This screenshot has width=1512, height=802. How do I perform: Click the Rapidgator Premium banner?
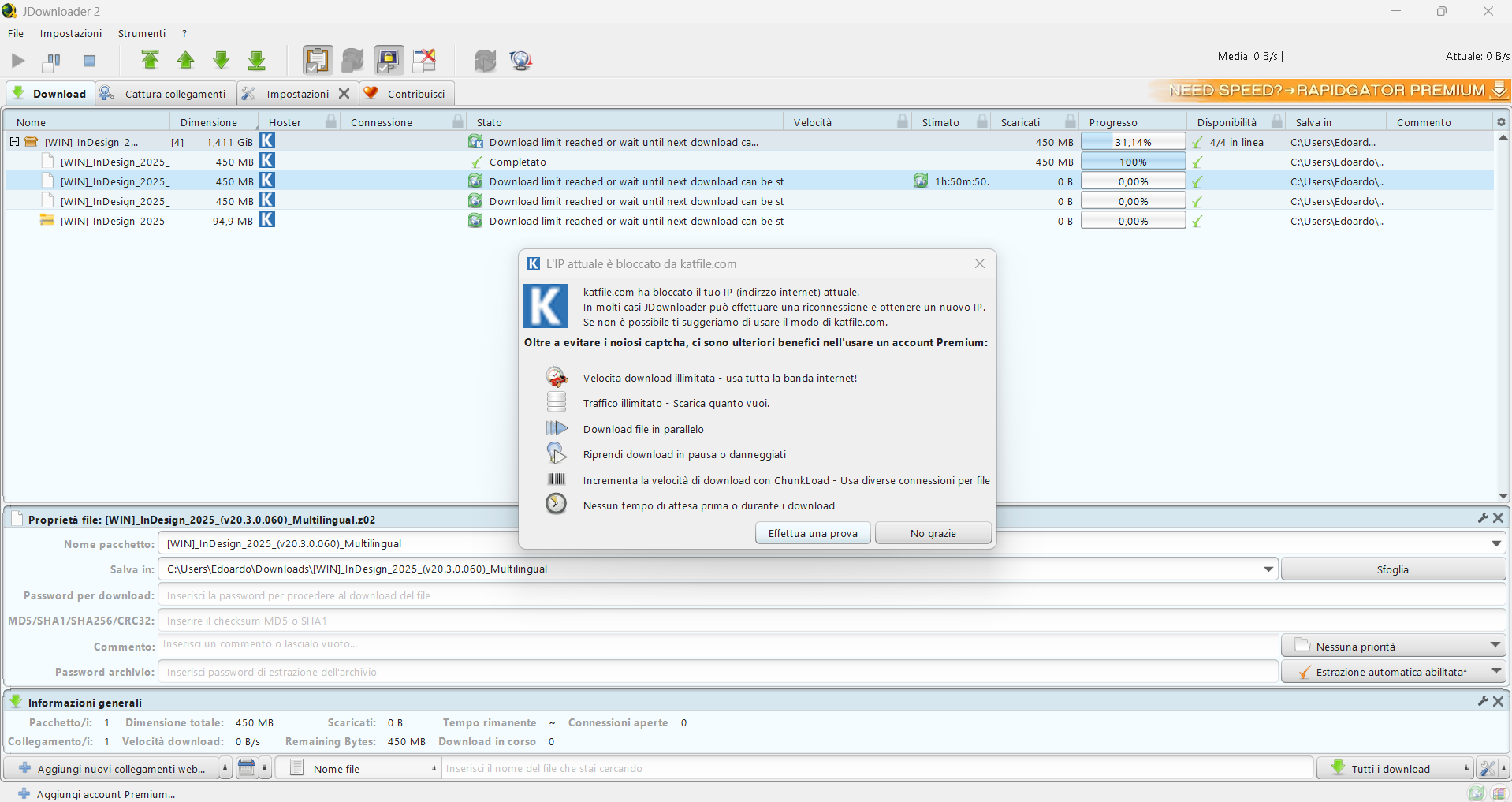coord(1330,91)
